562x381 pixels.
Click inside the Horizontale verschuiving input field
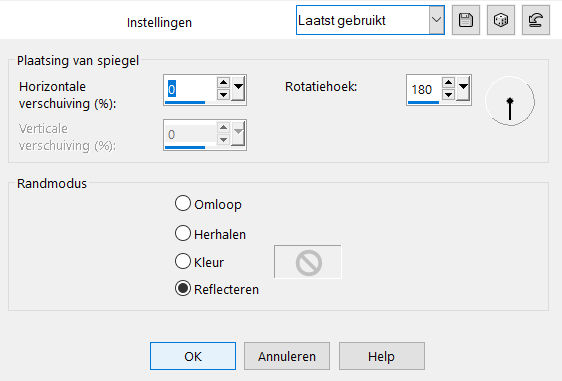pos(190,89)
